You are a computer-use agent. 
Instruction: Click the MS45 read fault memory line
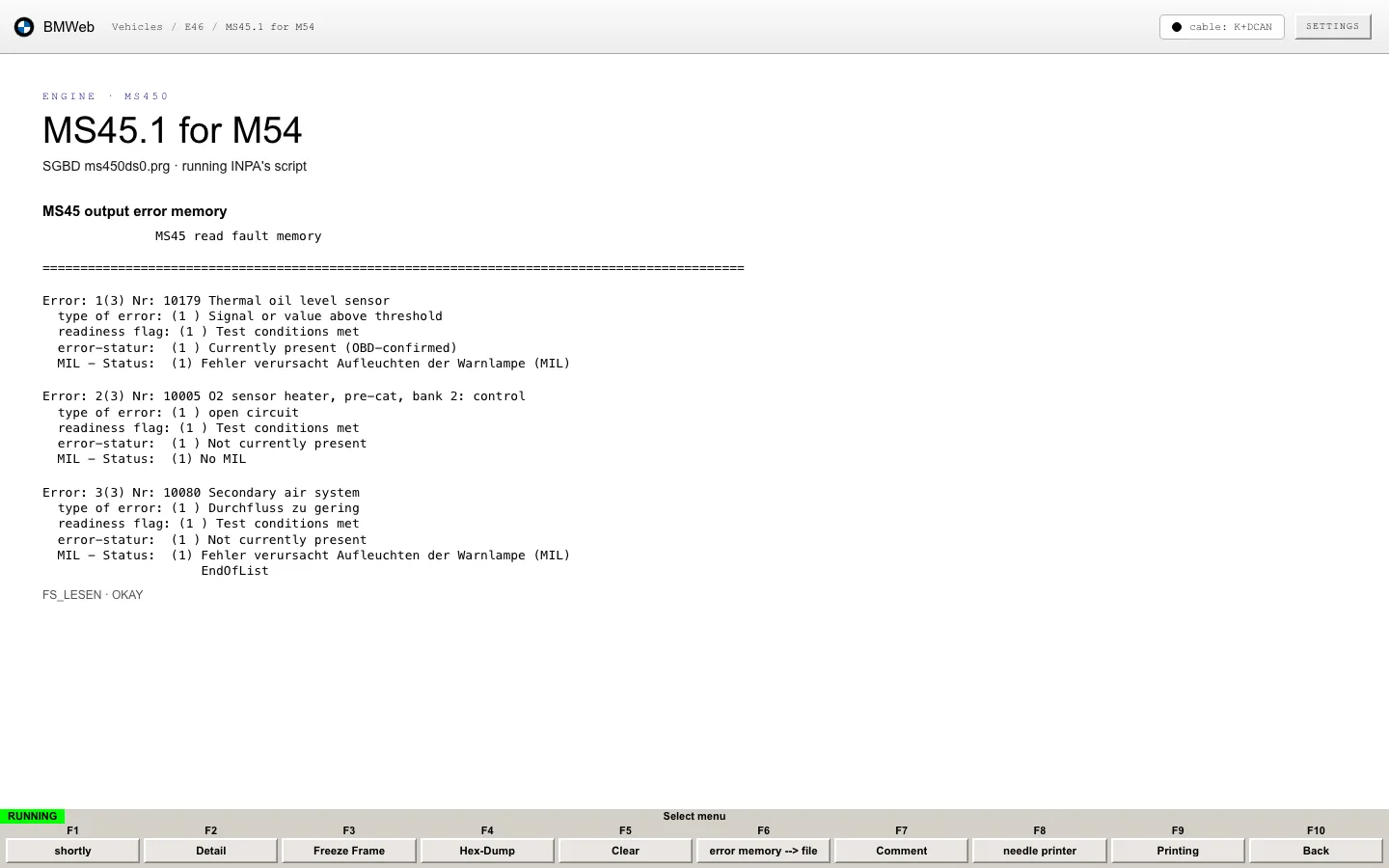click(238, 236)
